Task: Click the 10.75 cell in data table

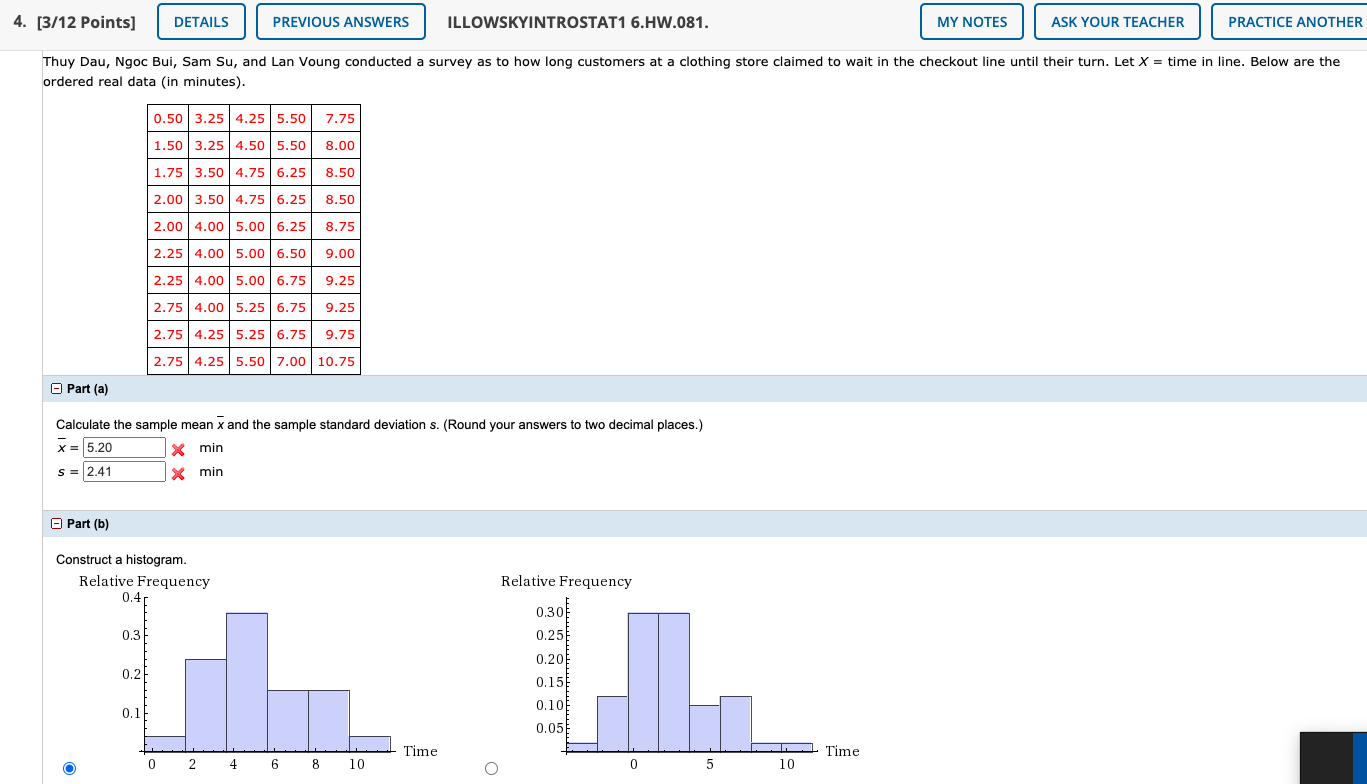Action: pos(336,362)
